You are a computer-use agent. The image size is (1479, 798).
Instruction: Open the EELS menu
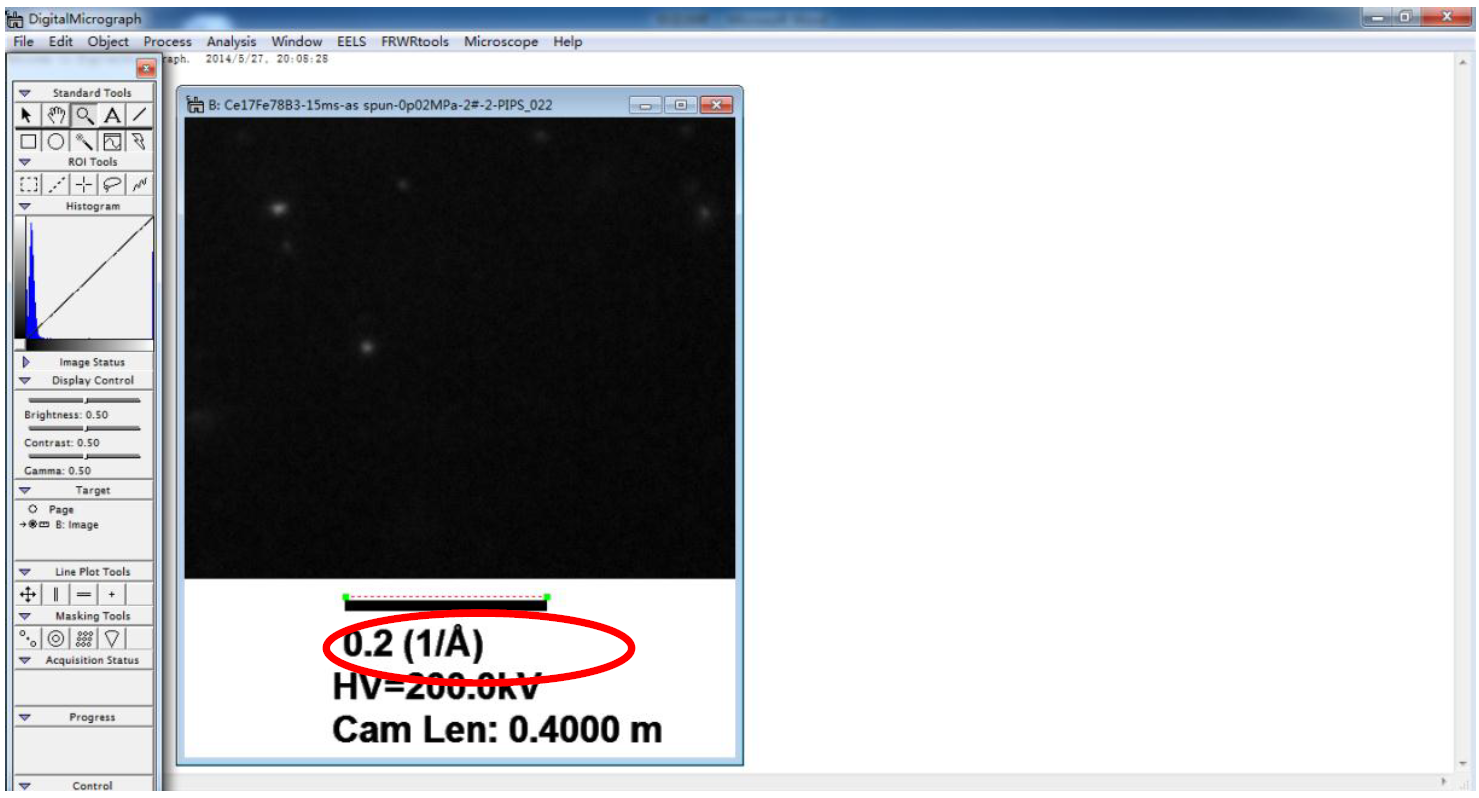click(x=352, y=42)
